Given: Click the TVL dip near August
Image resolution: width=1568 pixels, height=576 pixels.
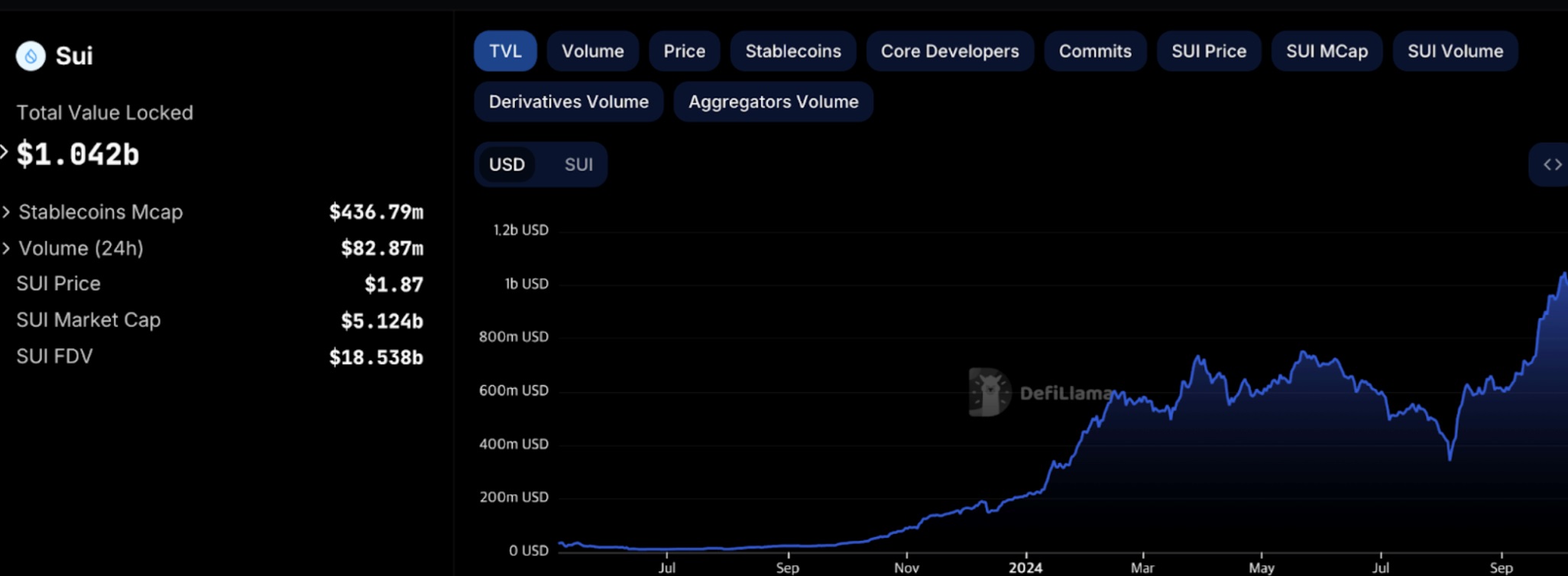Looking at the screenshot, I should click(1450, 458).
